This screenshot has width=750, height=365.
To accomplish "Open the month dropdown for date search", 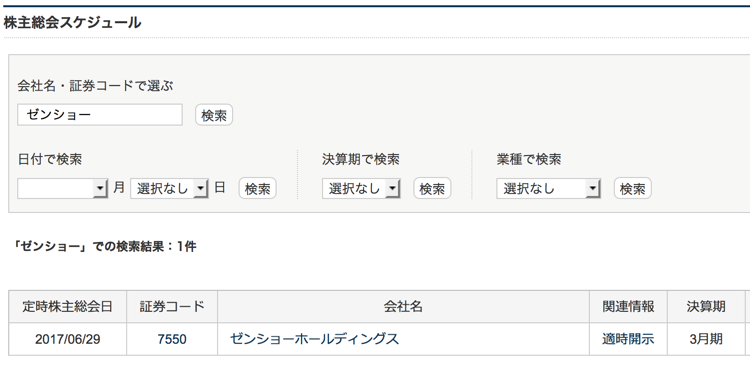I will (63, 188).
